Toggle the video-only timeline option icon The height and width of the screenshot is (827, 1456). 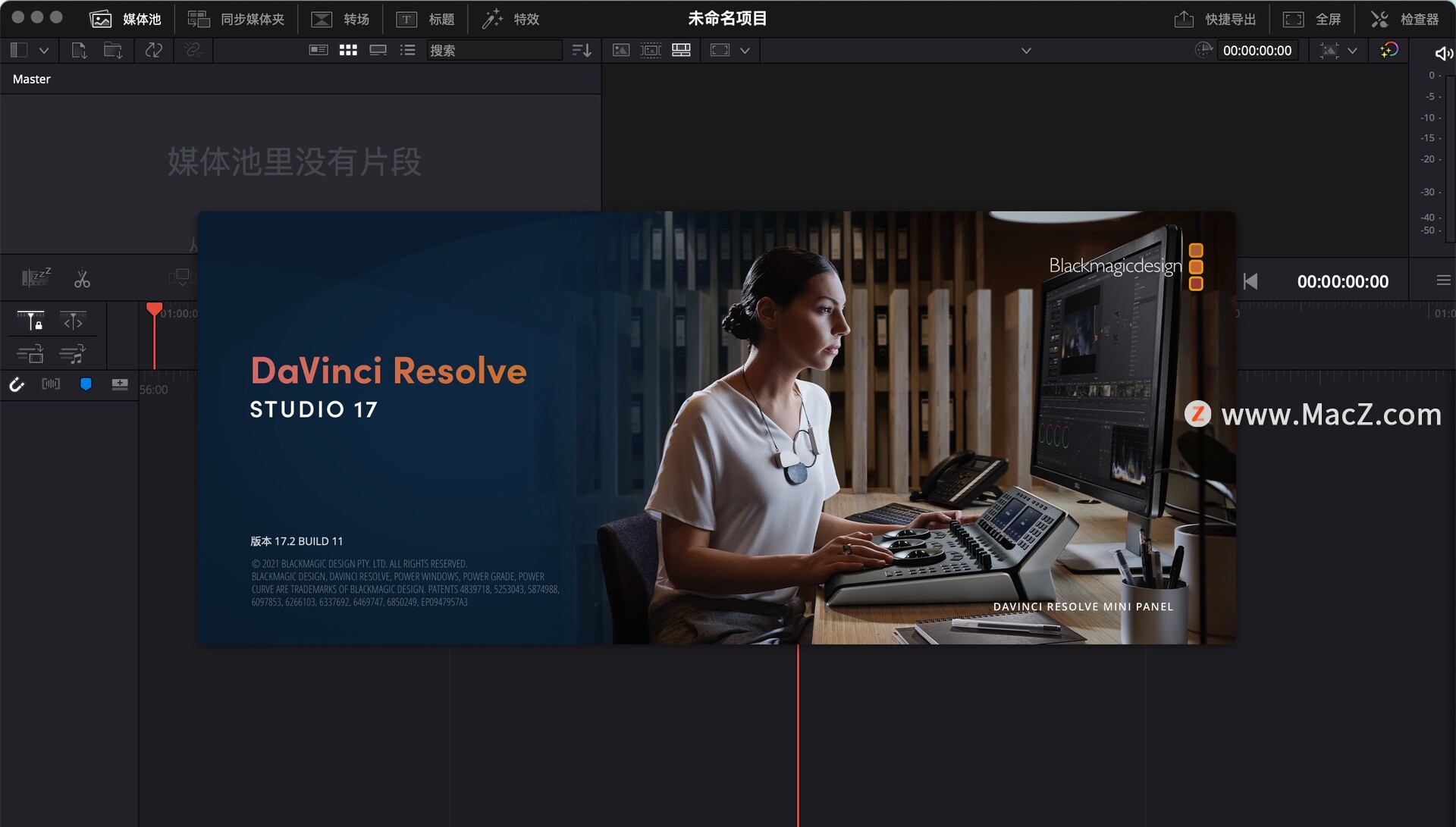[x=30, y=353]
